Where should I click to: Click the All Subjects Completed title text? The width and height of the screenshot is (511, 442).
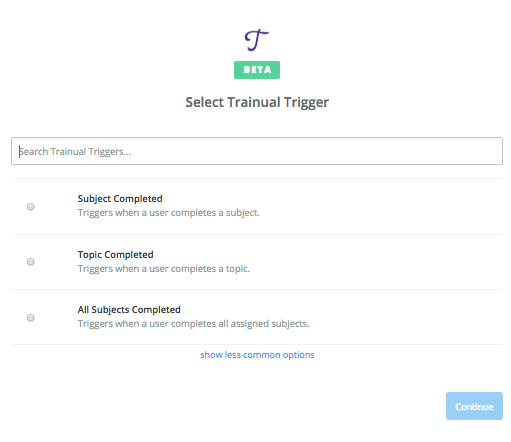(129, 310)
